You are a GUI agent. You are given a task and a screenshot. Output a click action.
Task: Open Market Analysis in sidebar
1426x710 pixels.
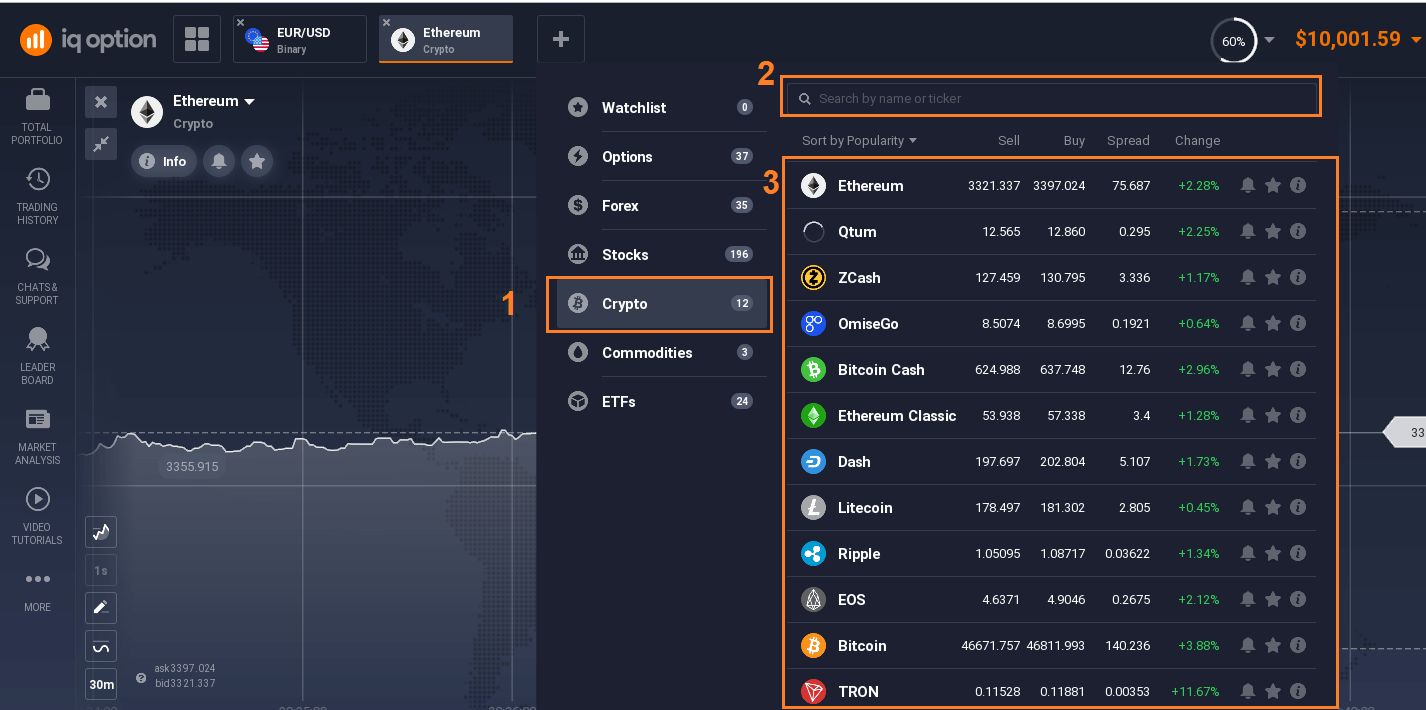(x=37, y=419)
